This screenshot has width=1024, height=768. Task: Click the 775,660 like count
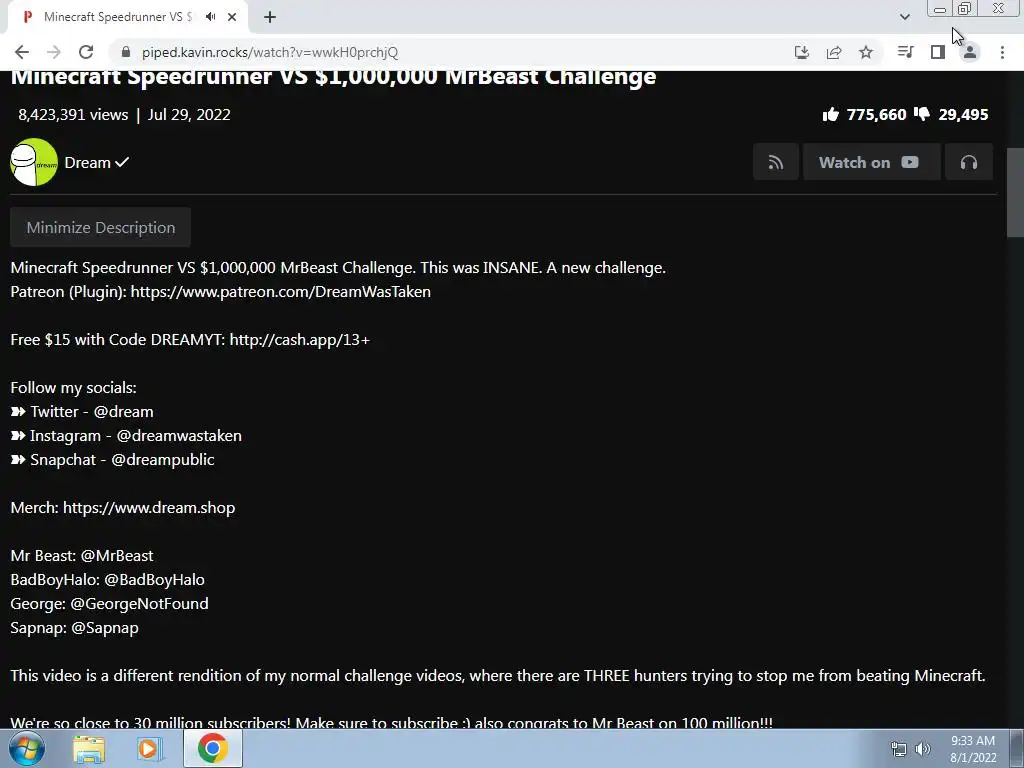coord(876,115)
